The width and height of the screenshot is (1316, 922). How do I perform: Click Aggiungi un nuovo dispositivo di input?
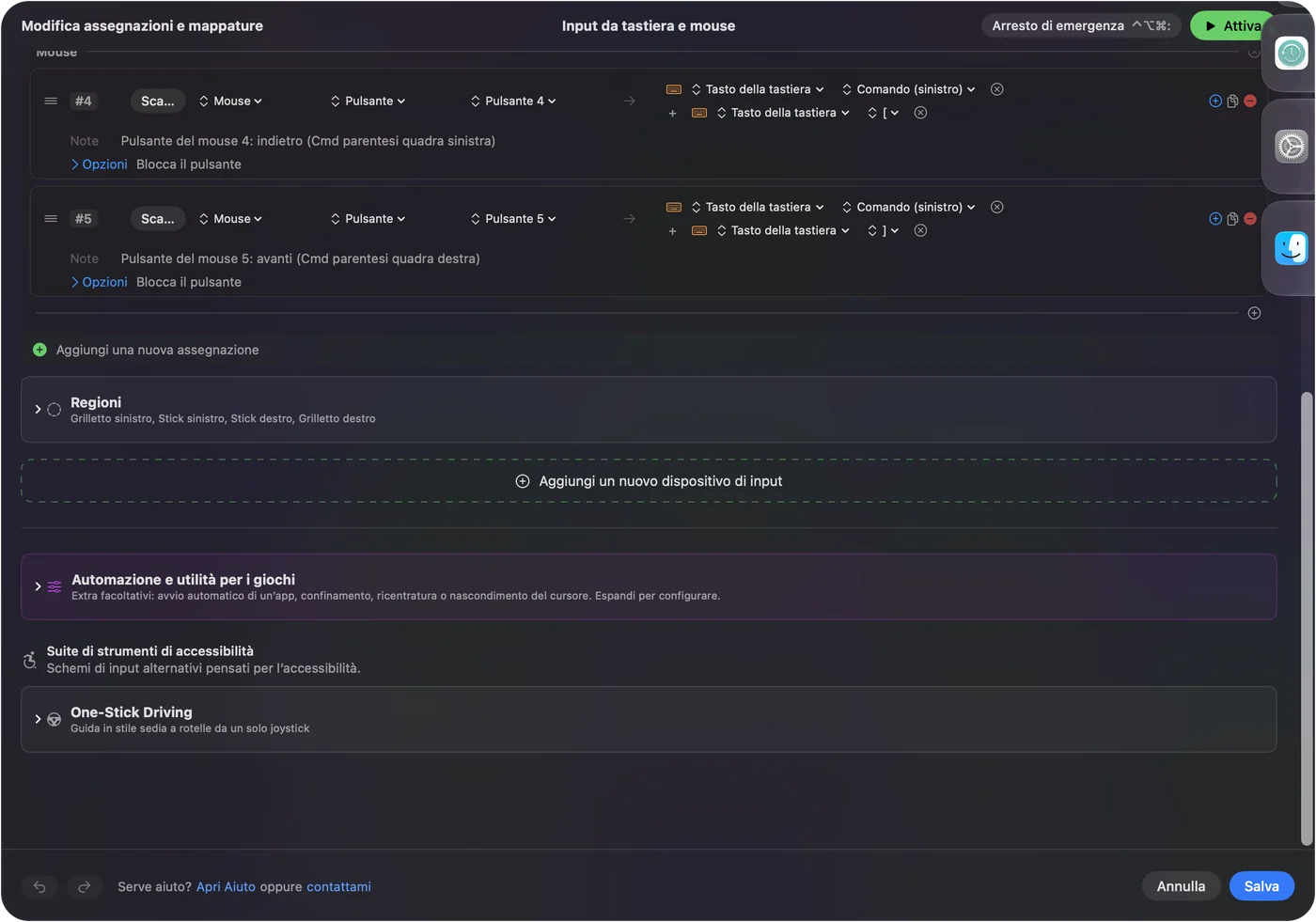point(649,481)
